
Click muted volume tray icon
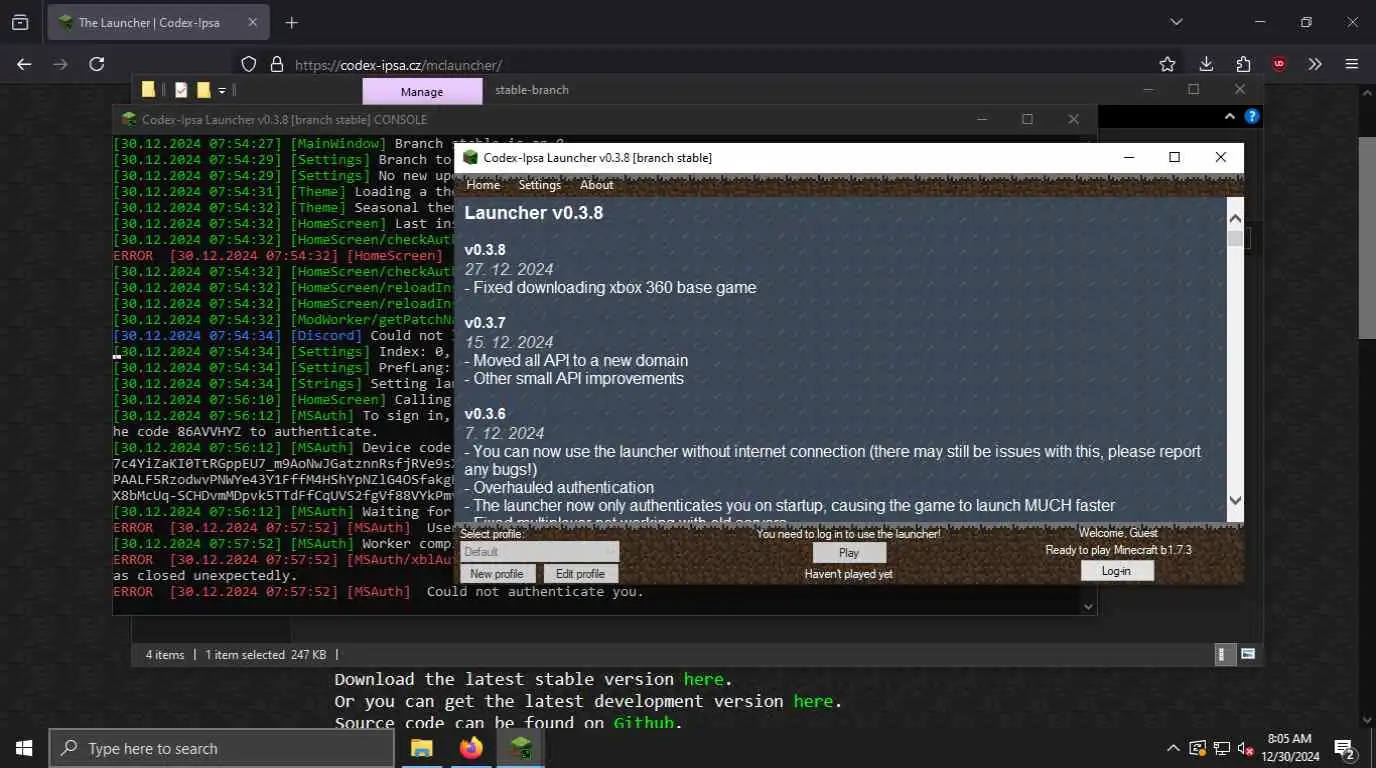coord(1246,748)
